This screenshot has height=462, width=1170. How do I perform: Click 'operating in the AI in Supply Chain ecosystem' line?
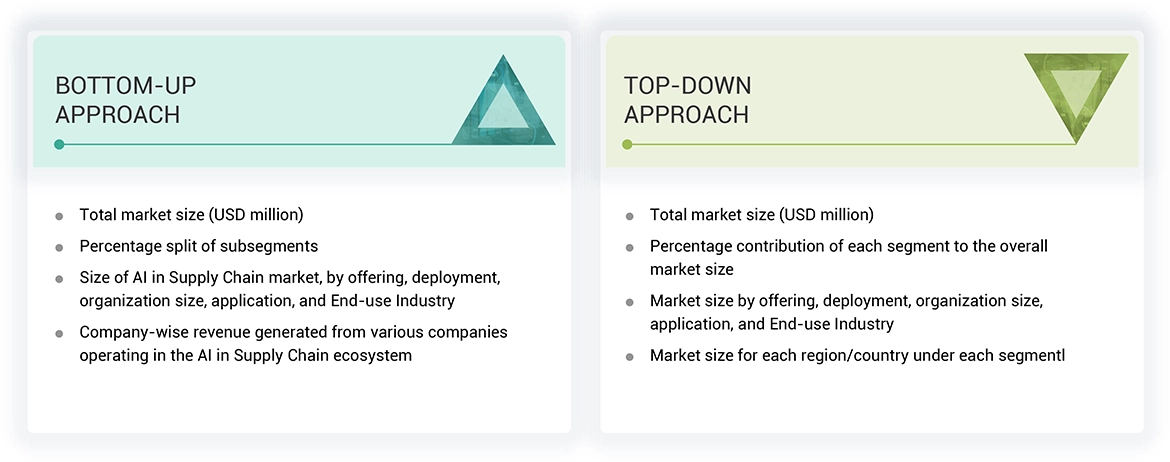[246, 355]
